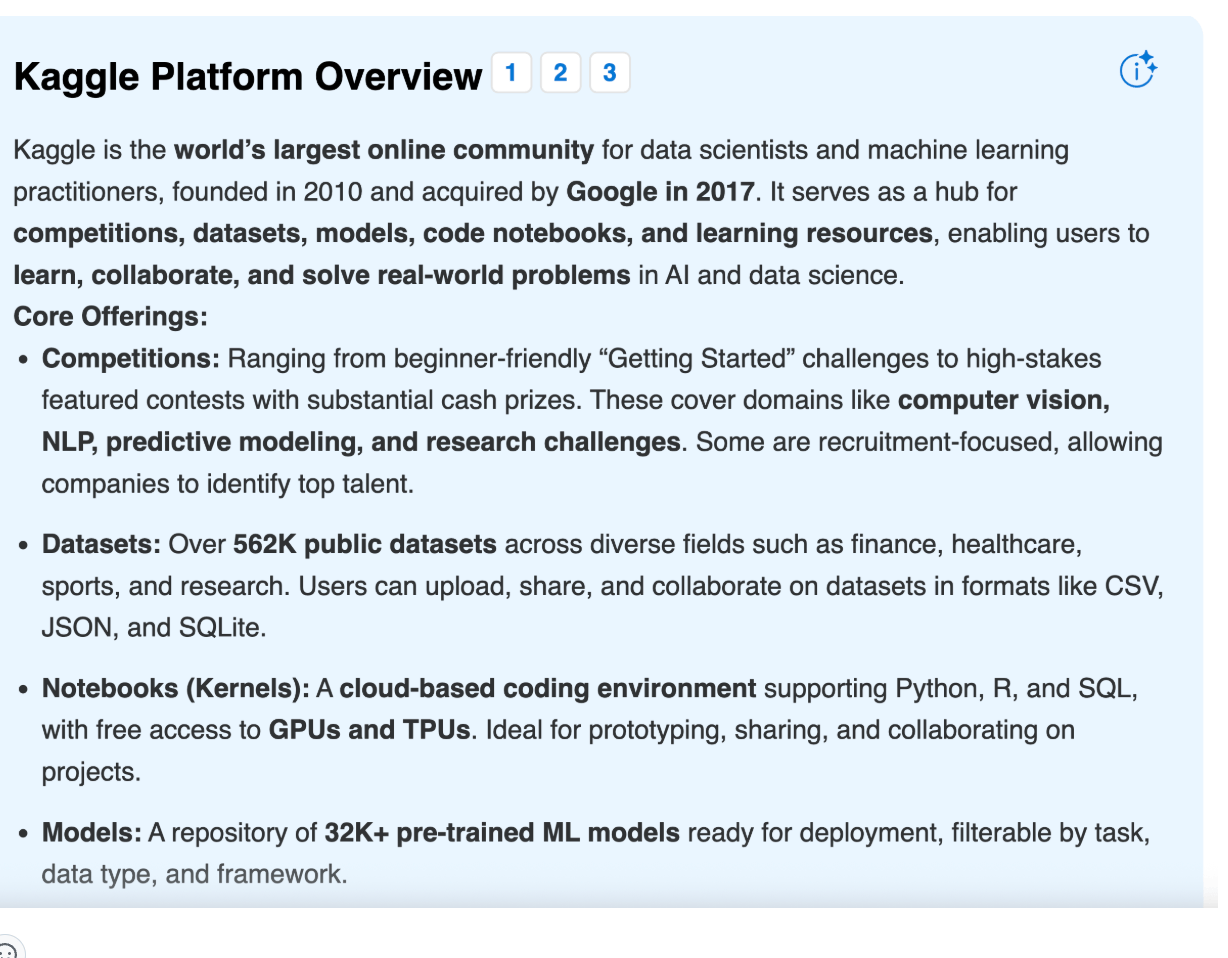Screen dimensions: 1228x958
Task: Click bold text "learn, collaborate, and solve real-world problems"
Action: coord(322,275)
